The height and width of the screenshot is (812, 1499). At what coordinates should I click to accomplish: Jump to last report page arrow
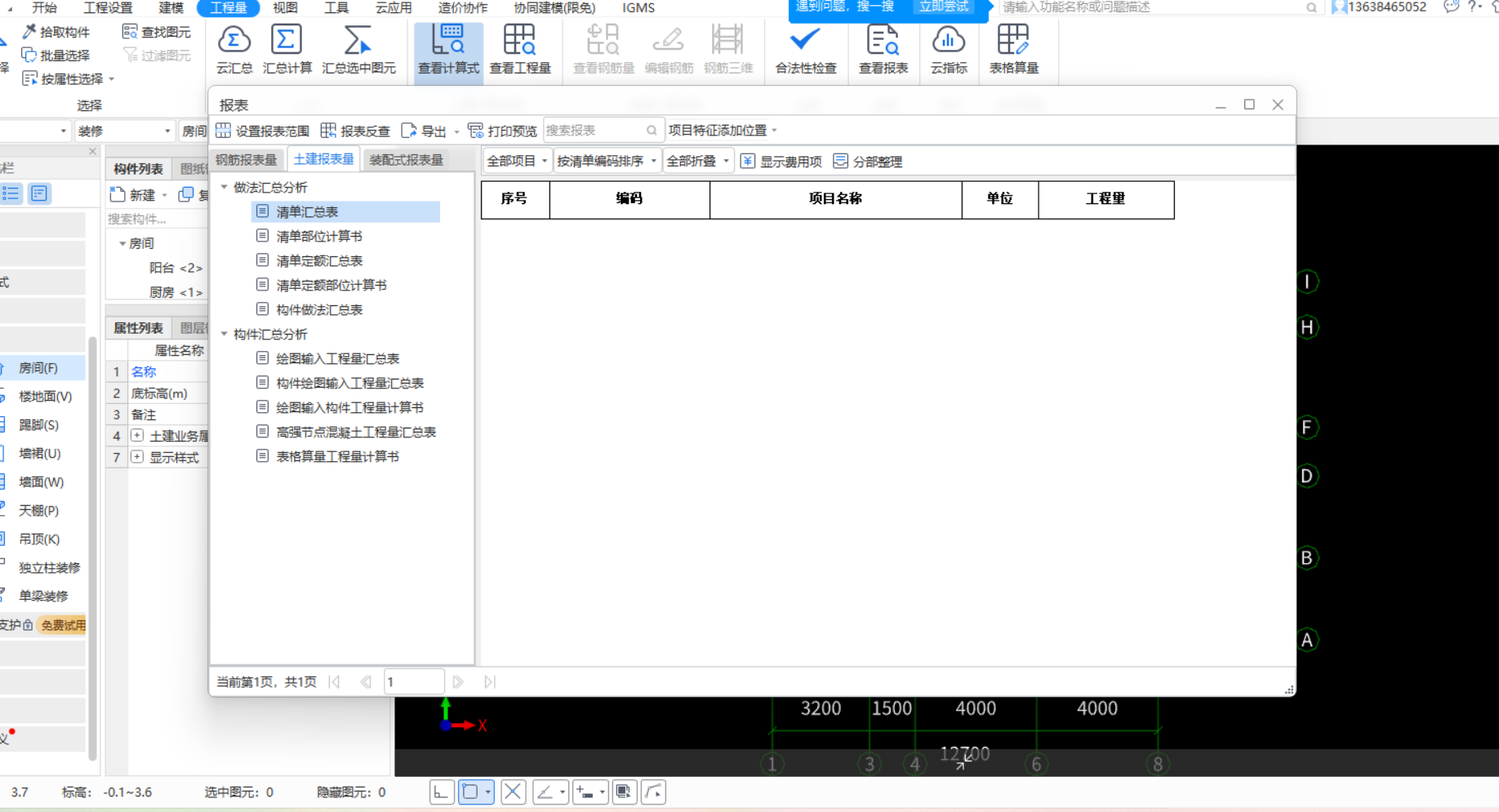pos(489,681)
